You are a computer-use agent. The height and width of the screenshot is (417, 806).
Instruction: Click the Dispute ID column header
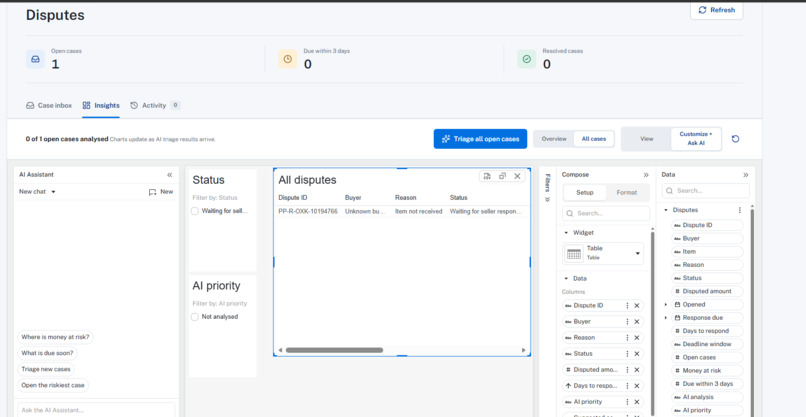pos(293,197)
